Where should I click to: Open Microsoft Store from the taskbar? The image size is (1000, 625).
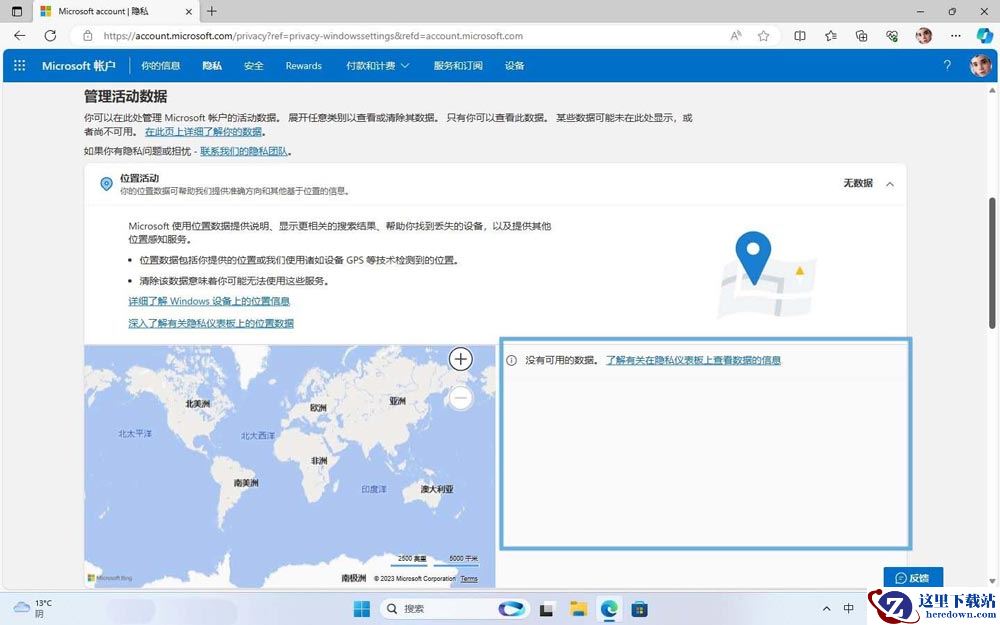(640, 609)
